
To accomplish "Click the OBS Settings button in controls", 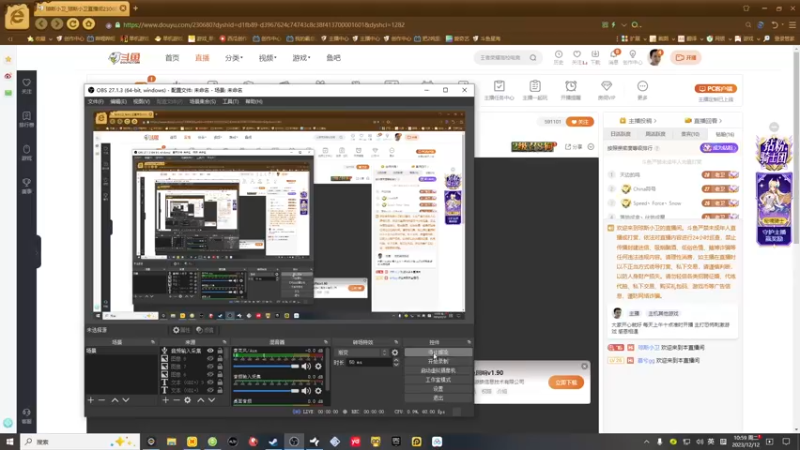I will point(438,389).
